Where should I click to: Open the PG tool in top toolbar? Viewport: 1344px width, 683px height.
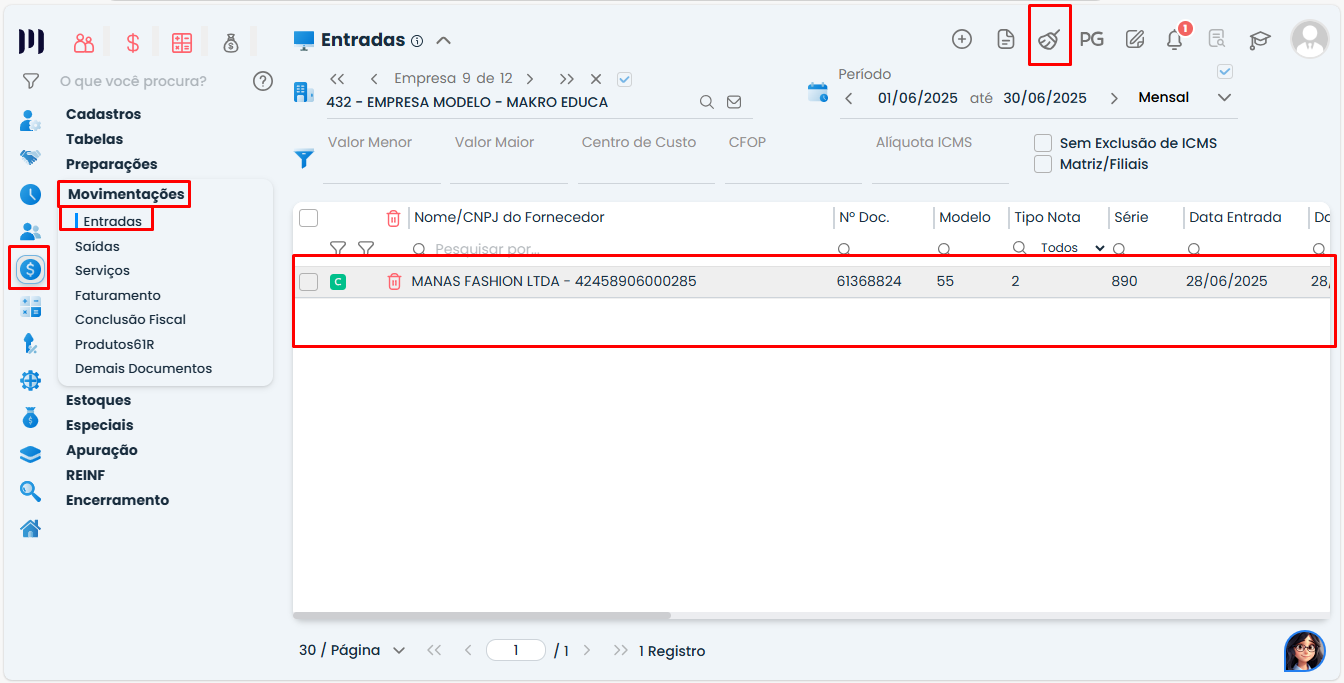pos(1091,38)
